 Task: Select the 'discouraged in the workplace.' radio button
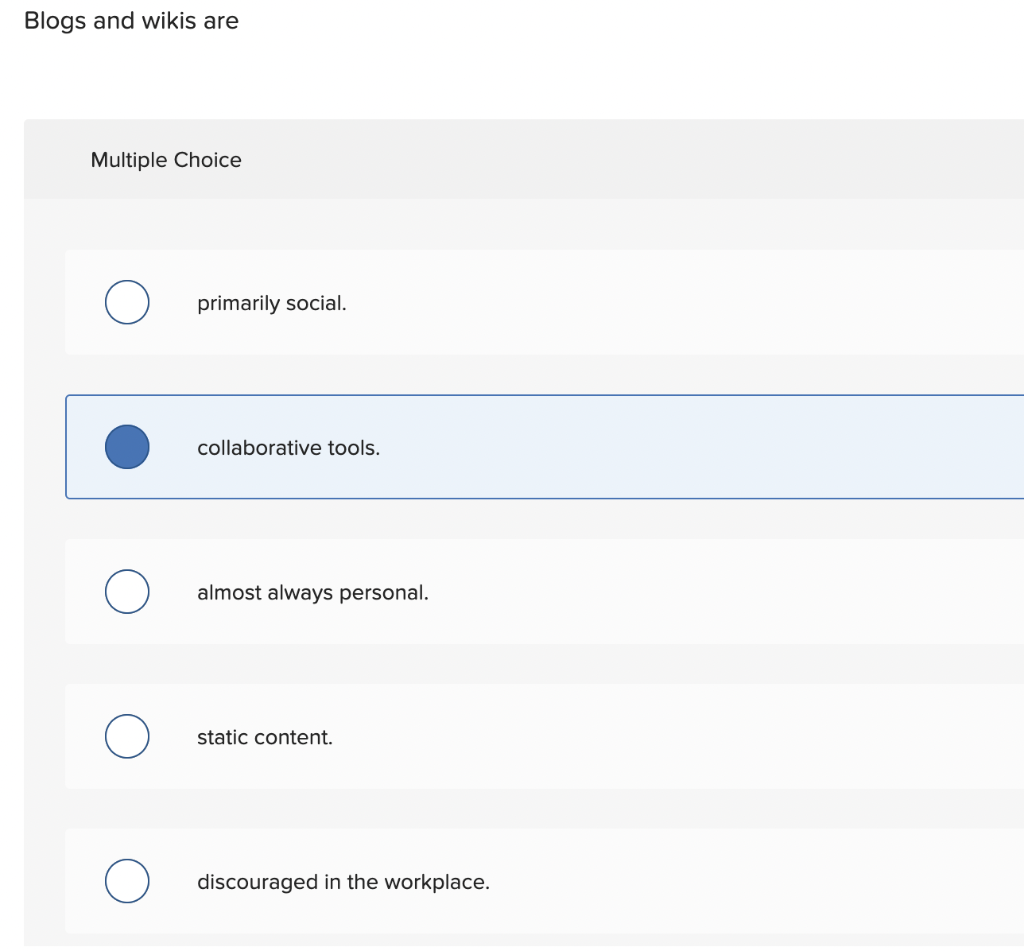click(127, 881)
